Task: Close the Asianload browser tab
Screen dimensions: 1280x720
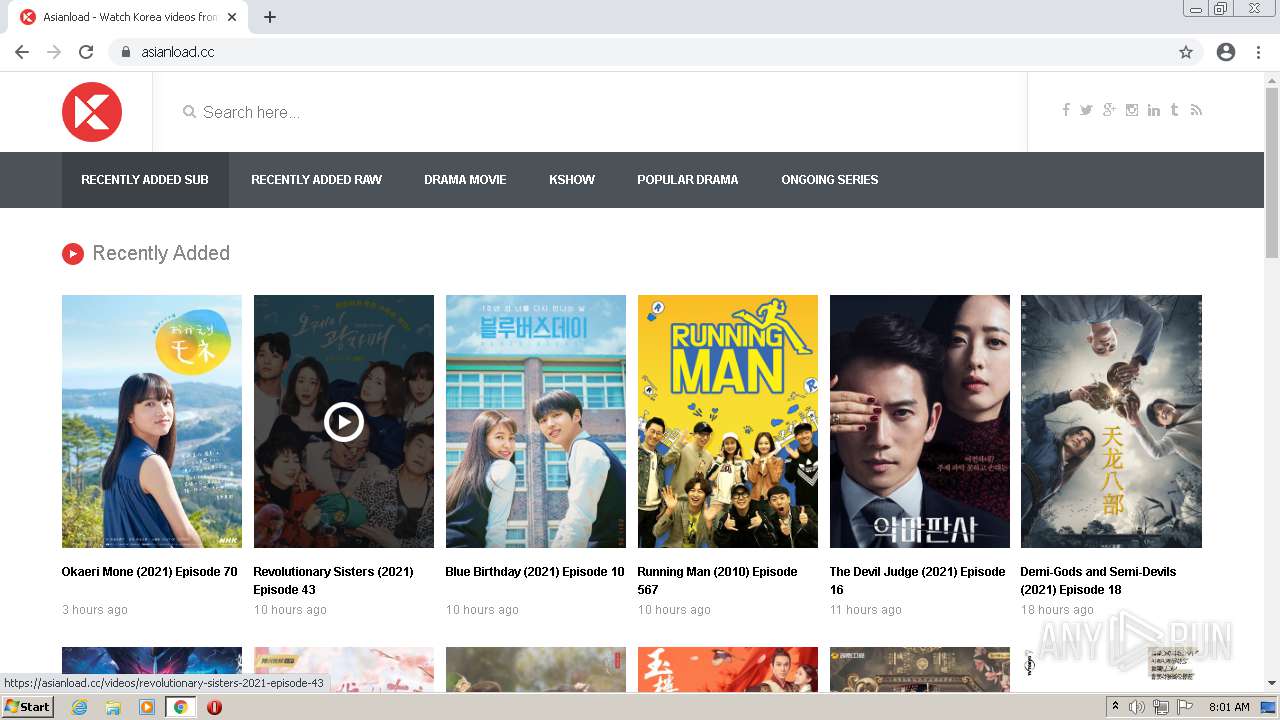Action: click(x=232, y=17)
